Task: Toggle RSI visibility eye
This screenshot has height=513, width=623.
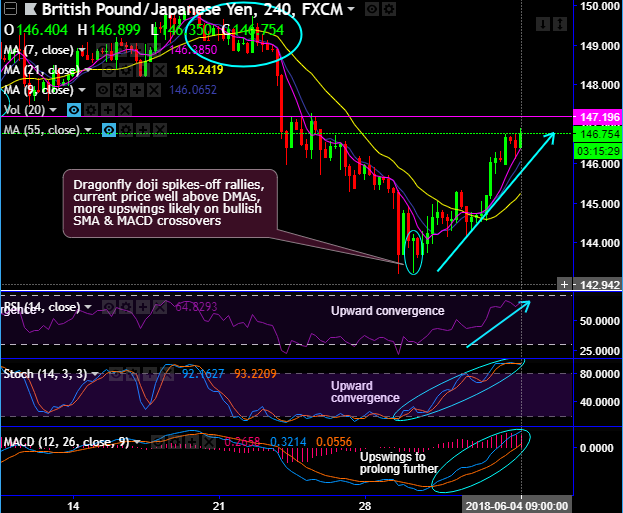Action: (109, 307)
